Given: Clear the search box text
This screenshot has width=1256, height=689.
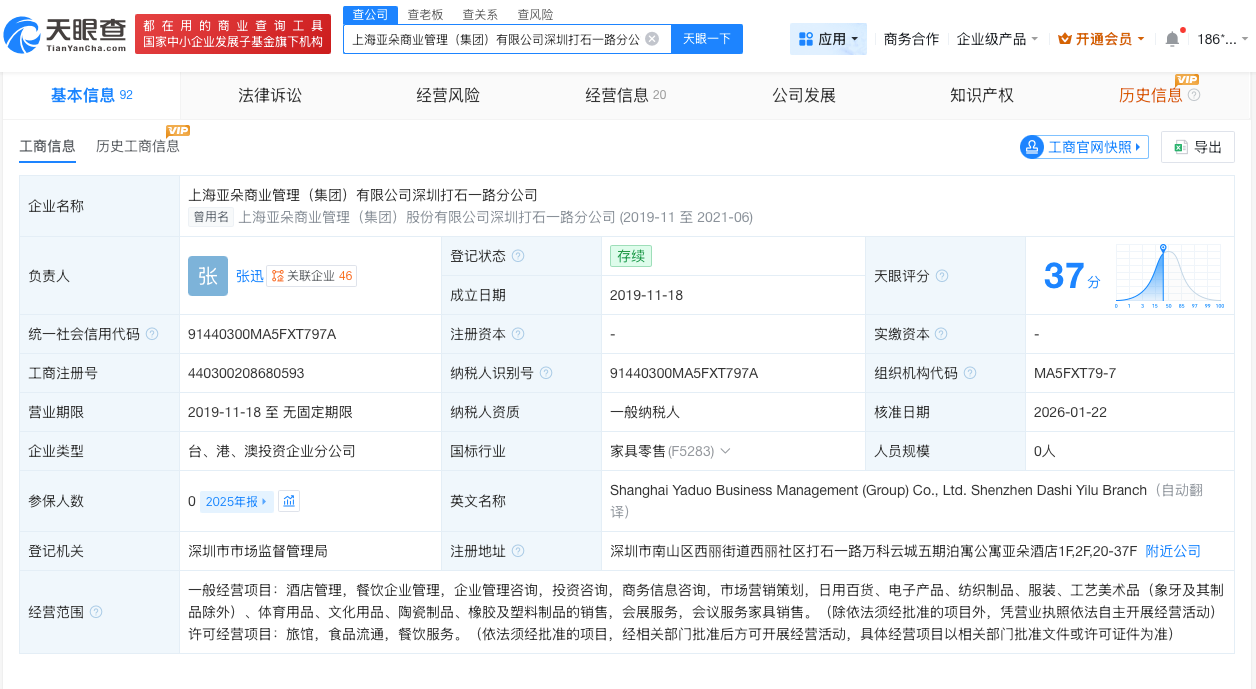Looking at the screenshot, I should [652, 39].
